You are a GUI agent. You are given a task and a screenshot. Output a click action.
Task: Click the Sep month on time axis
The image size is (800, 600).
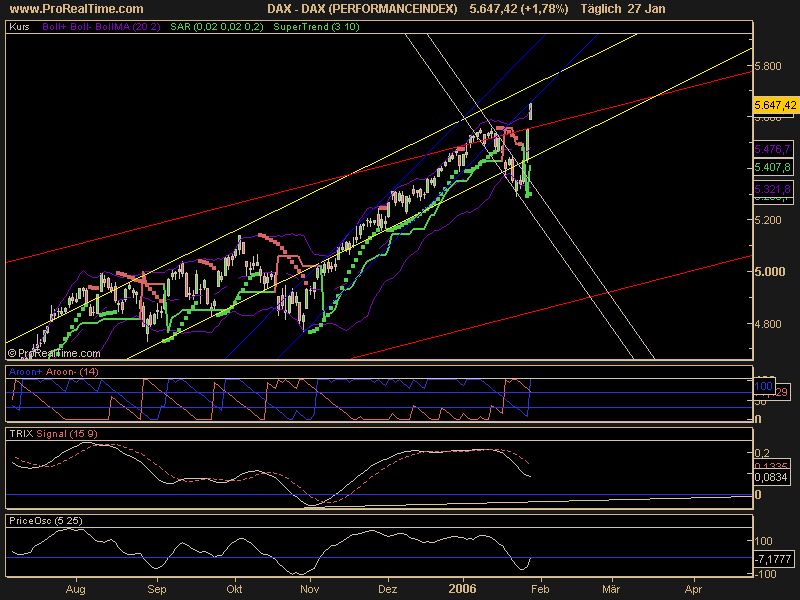(157, 589)
